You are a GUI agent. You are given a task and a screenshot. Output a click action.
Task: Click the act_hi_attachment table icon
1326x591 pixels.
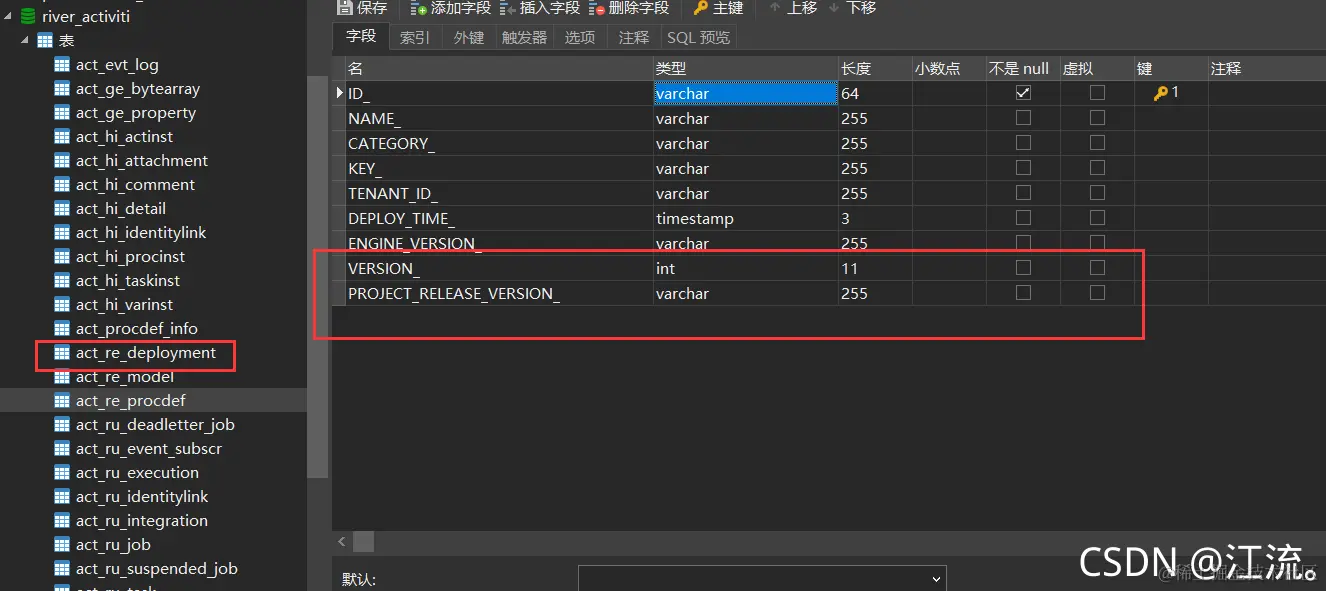pyautogui.click(x=62, y=161)
